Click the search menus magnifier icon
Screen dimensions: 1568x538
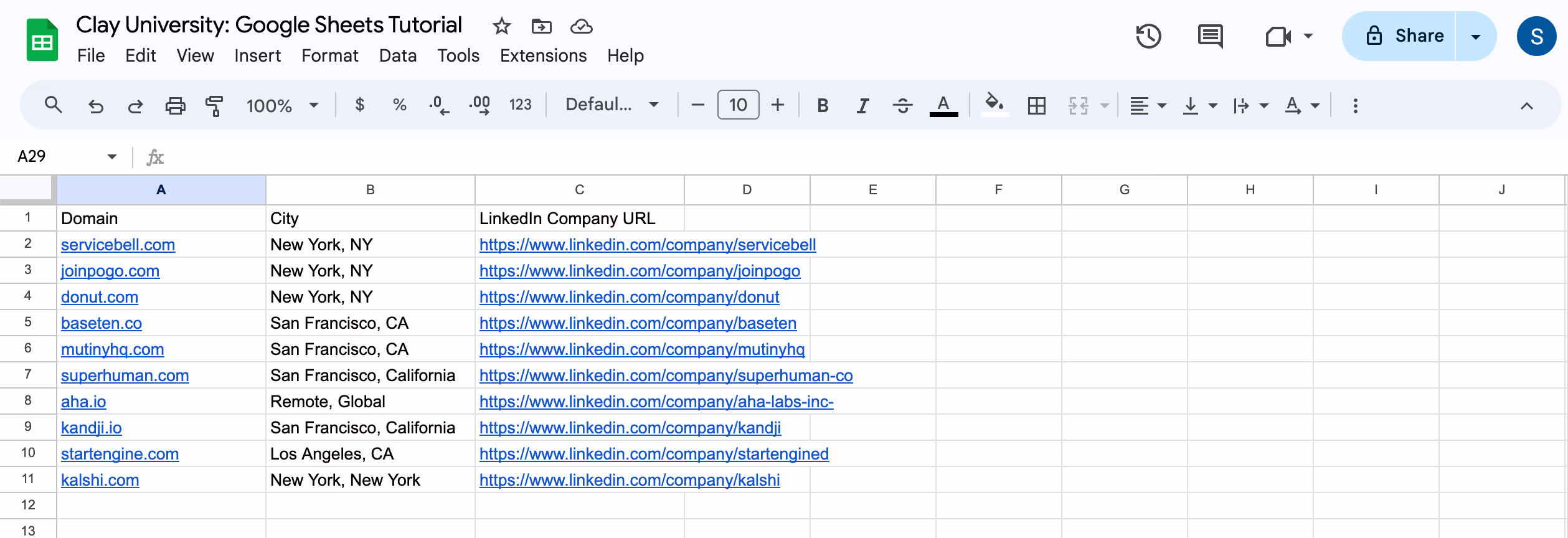(x=54, y=105)
